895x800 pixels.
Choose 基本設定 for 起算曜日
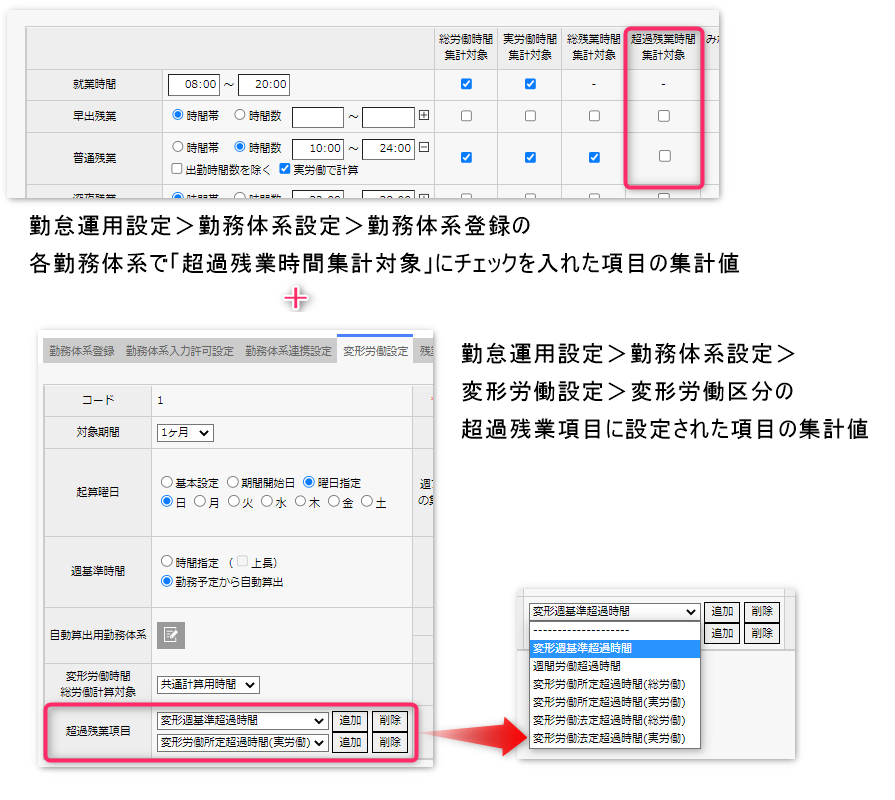coord(166,482)
